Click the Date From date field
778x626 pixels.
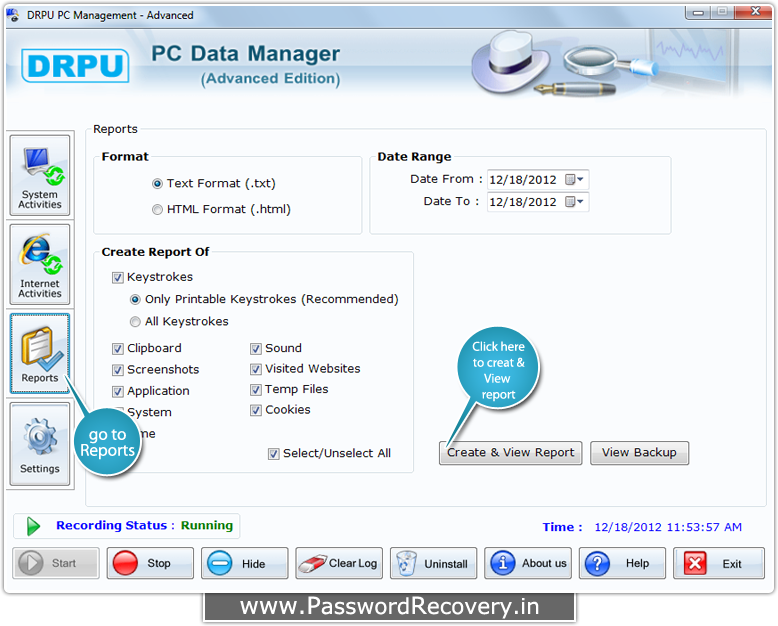[538, 180]
